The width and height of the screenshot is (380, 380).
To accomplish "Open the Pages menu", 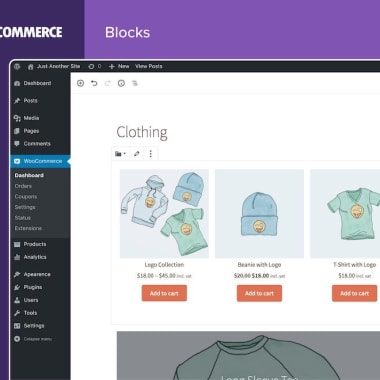I will 26,131.
